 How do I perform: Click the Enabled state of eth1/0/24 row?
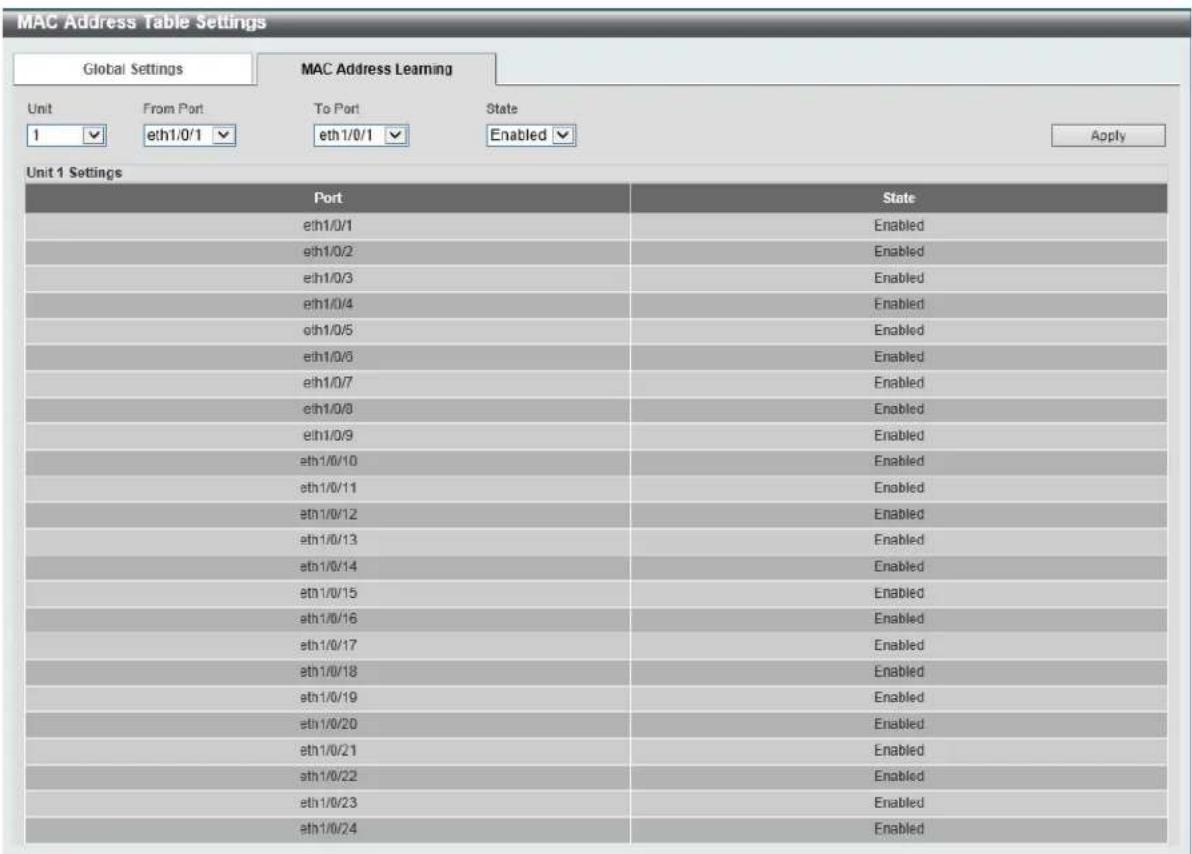[x=899, y=829]
